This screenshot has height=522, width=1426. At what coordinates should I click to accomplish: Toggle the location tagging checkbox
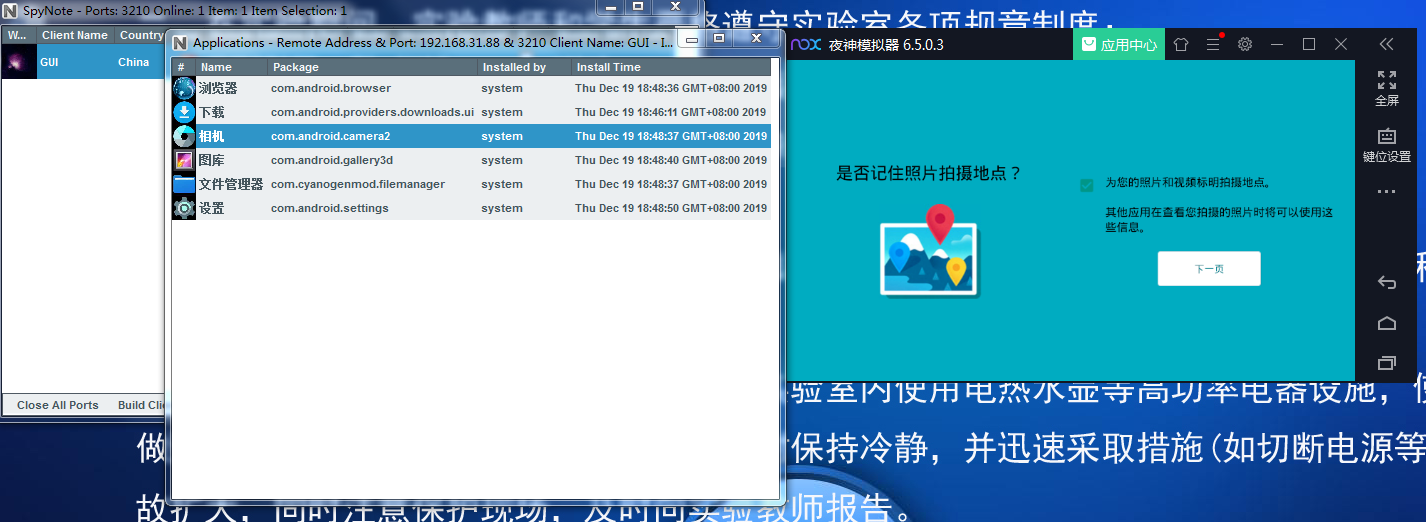(1087, 185)
